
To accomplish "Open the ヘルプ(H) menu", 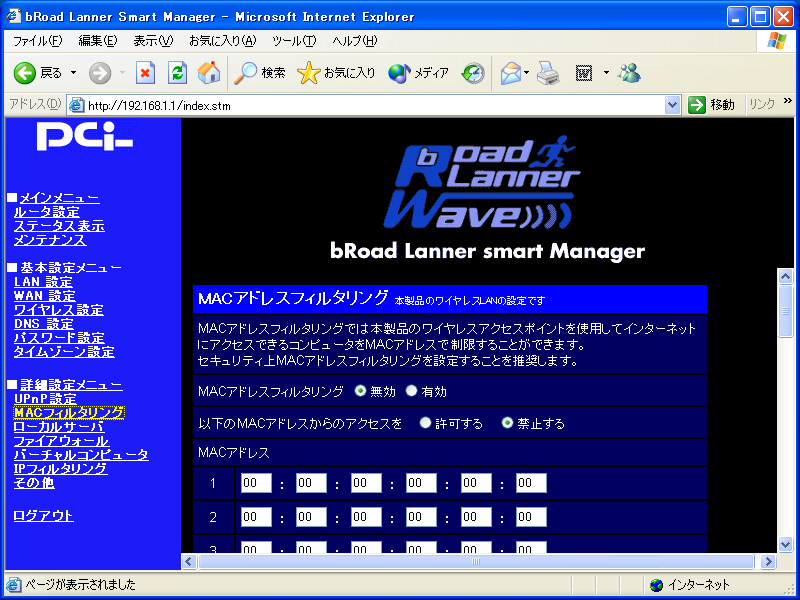I will coord(355,41).
